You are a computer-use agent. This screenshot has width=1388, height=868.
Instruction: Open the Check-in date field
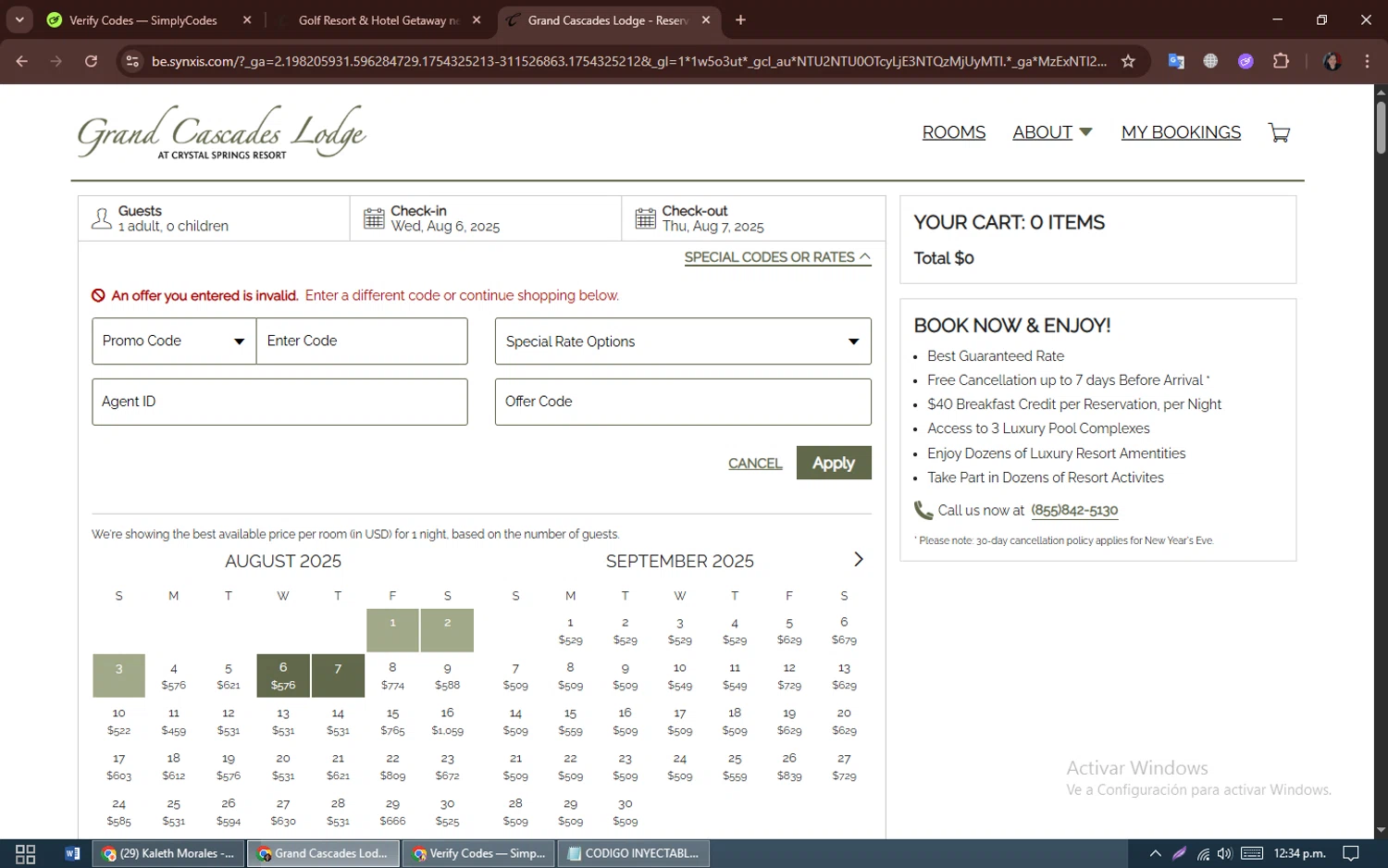pos(486,218)
